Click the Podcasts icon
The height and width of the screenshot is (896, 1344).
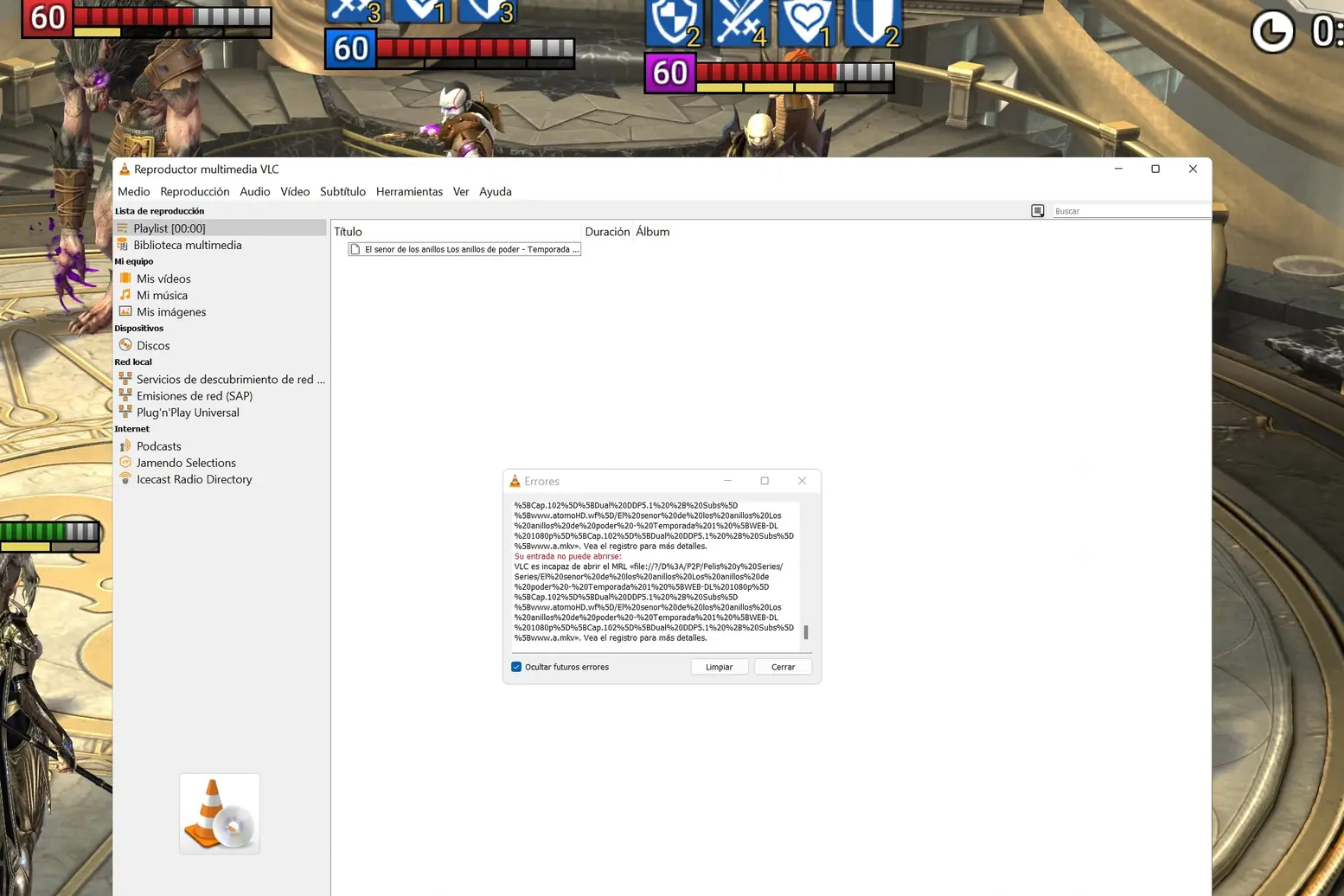125,445
